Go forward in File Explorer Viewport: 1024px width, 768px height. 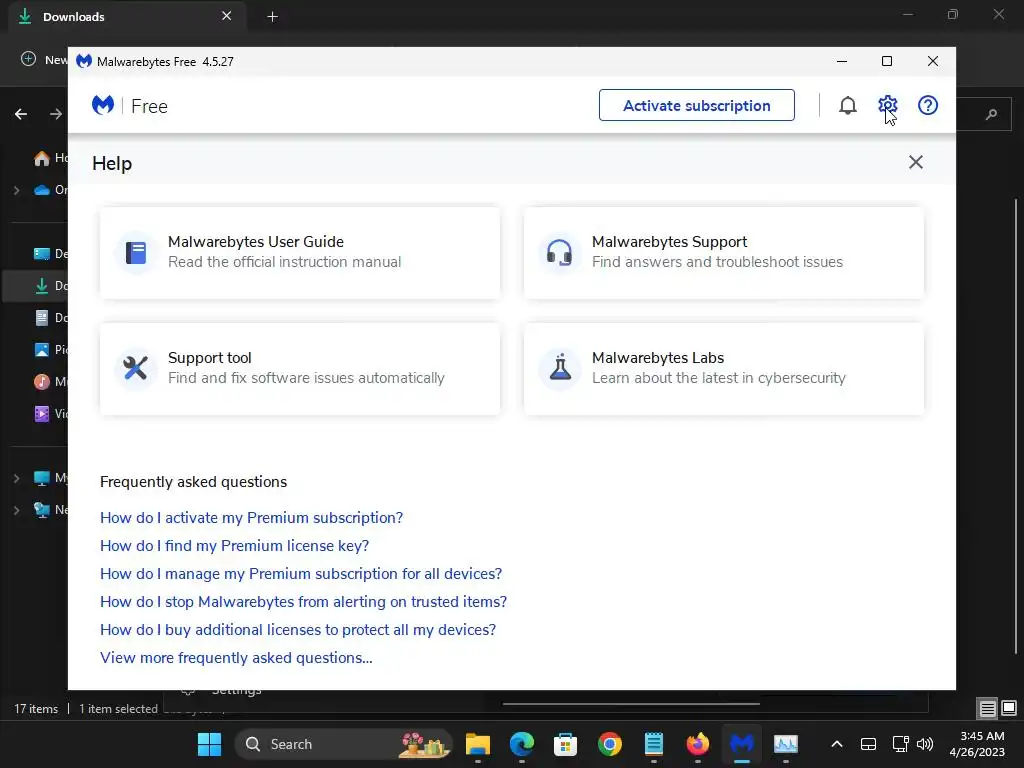56,114
